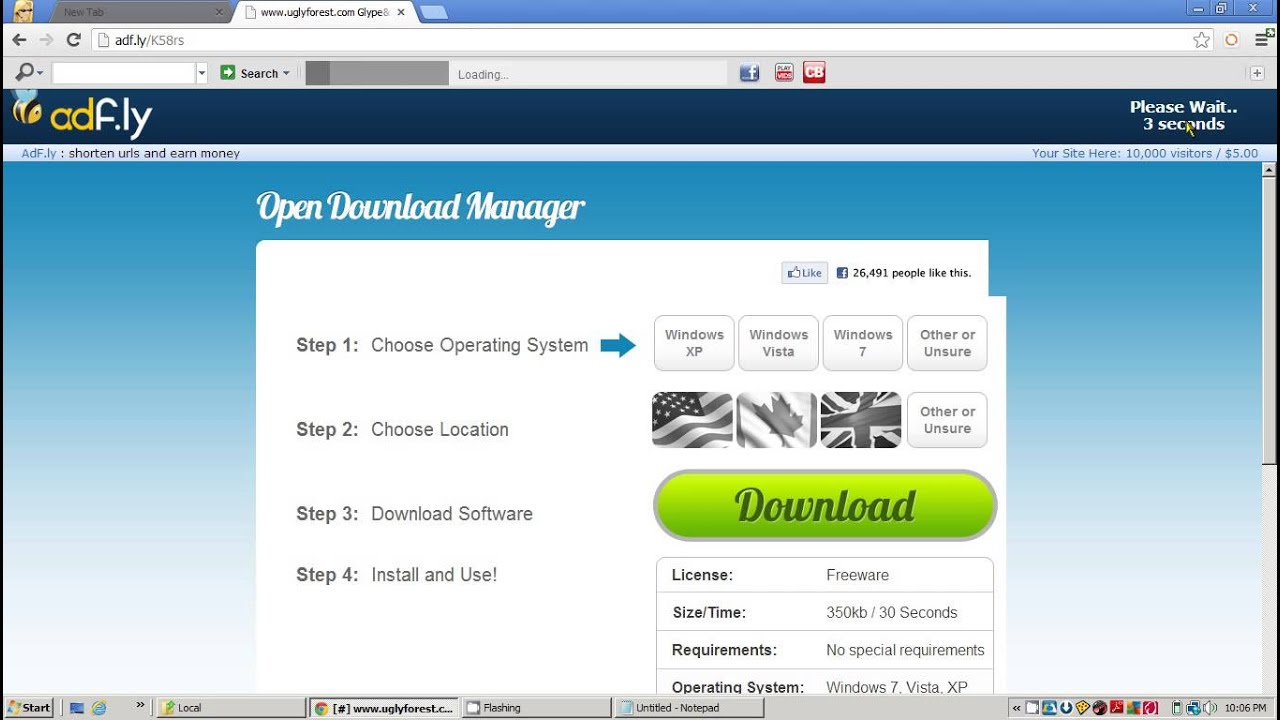Select the United Kingdom flag location
Image resolution: width=1280 pixels, height=720 pixels.
tap(861, 420)
